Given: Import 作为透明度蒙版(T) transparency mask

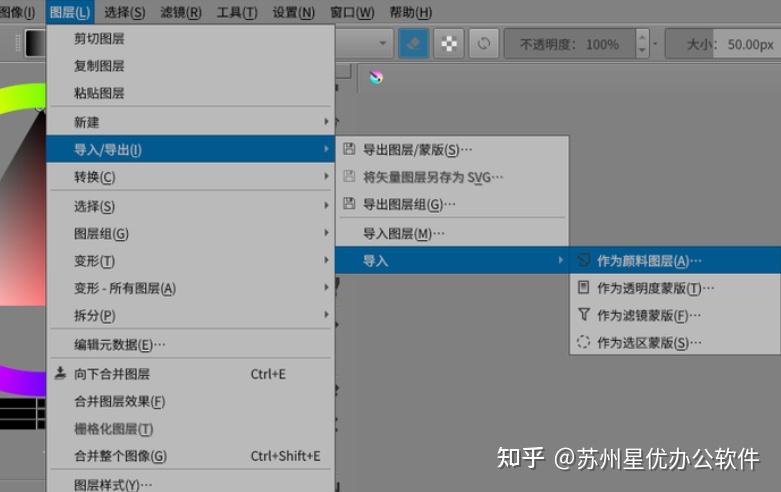Looking at the screenshot, I should (676, 288).
